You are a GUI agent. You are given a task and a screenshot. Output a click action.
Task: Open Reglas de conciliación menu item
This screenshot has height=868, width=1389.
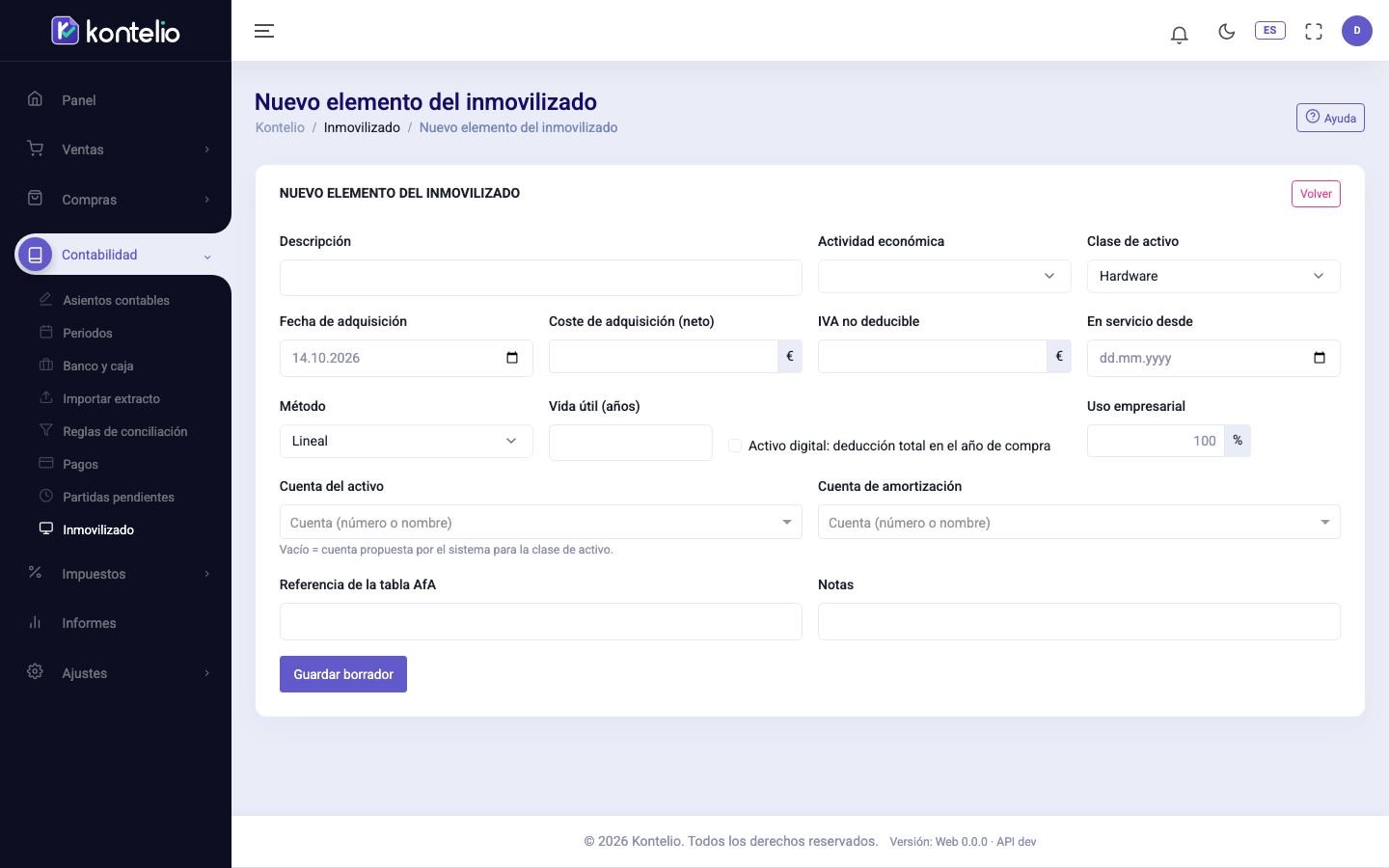(x=124, y=431)
